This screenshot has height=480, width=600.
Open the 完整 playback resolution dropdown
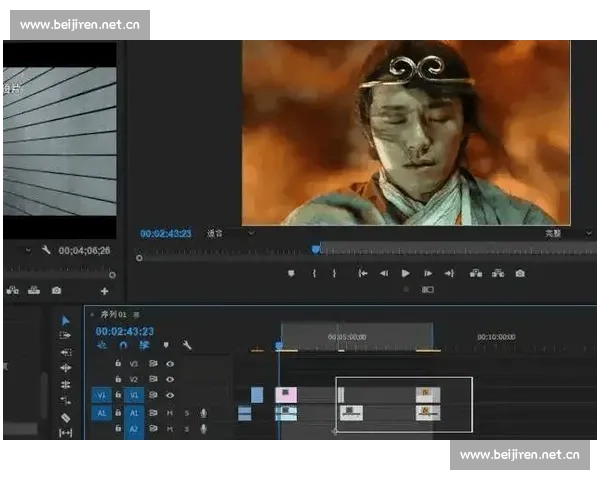coord(568,233)
